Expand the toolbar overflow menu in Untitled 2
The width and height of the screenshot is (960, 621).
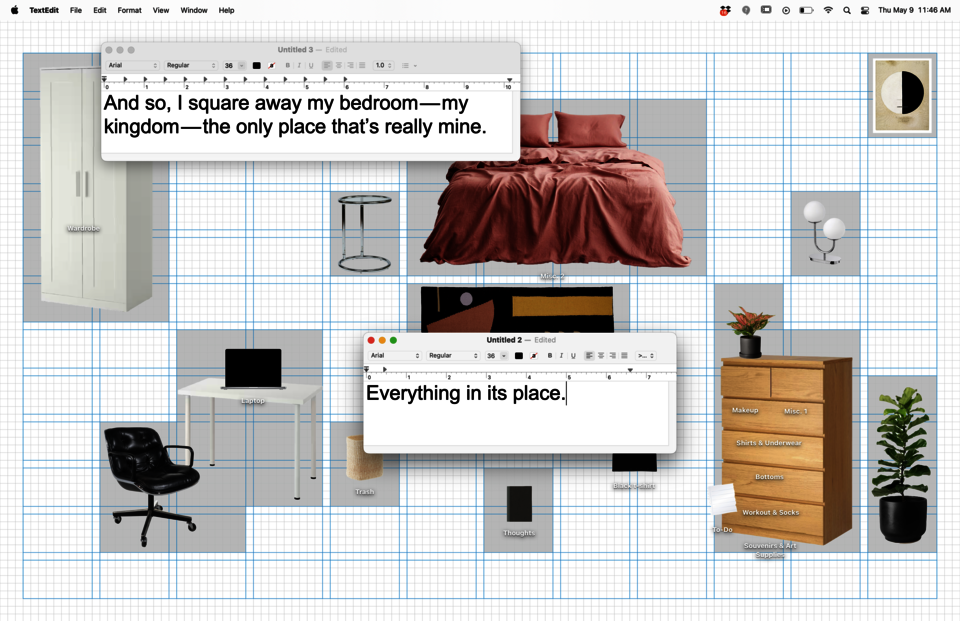[x=645, y=355]
